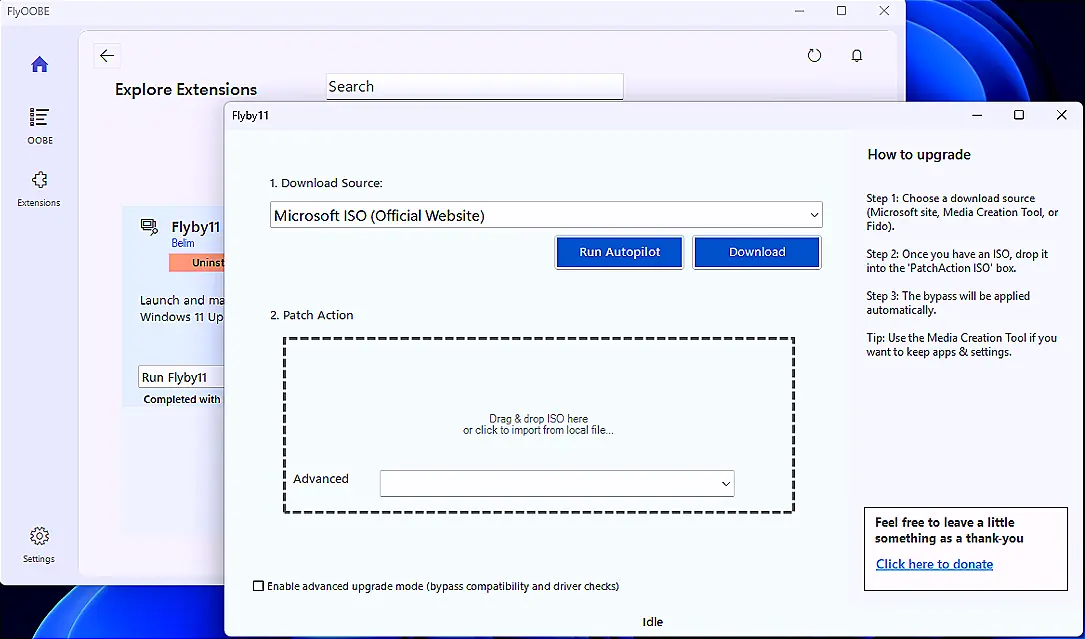Click the Flyby11 extension icon
Viewport: 1085px width, 639px height.
pyautogui.click(x=149, y=227)
